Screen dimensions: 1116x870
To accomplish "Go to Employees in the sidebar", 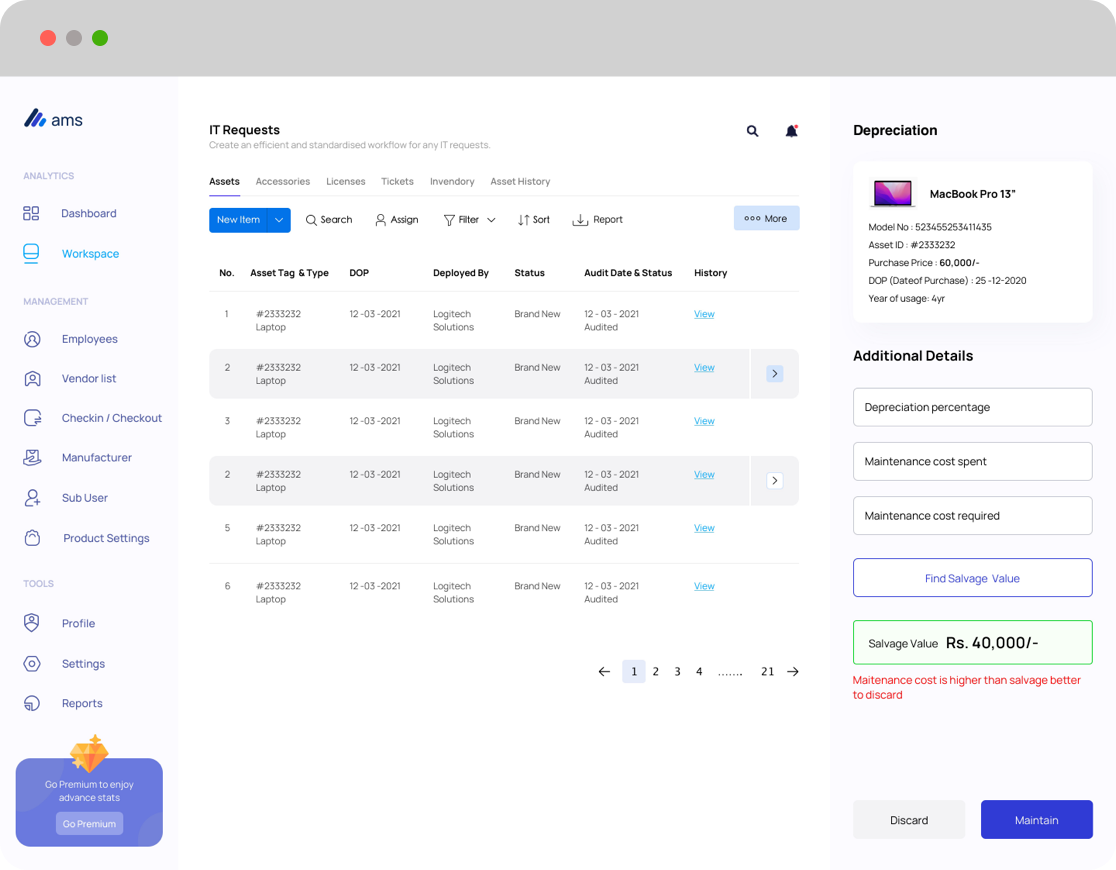I will coord(89,339).
